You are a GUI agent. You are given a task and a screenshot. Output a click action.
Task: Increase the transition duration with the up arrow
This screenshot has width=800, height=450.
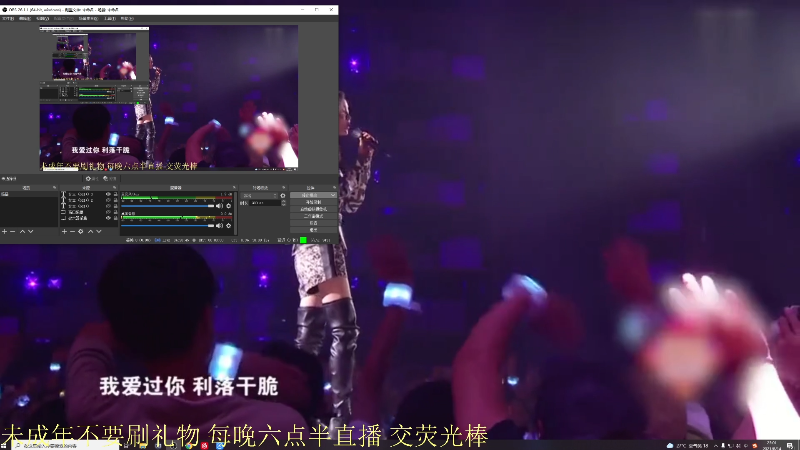tap(284, 201)
